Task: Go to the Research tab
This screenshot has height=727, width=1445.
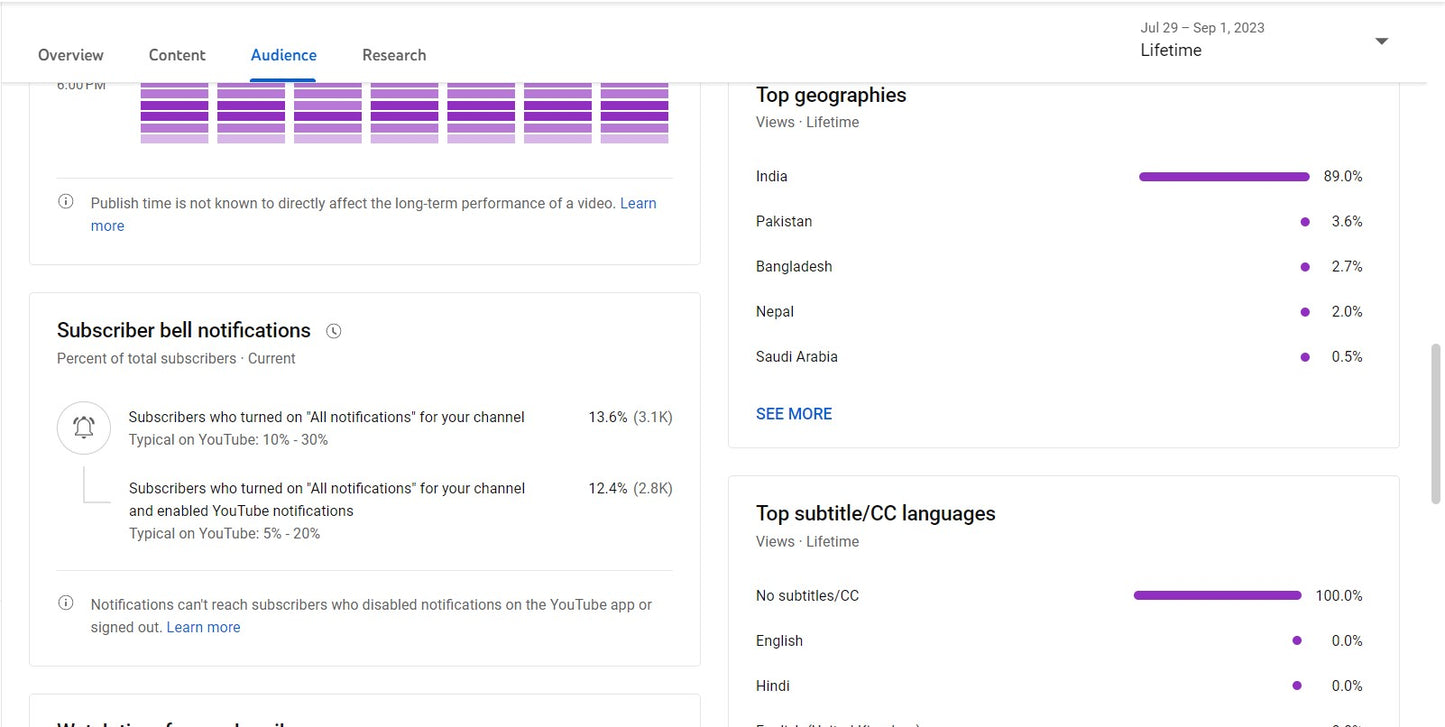Action: coord(394,55)
